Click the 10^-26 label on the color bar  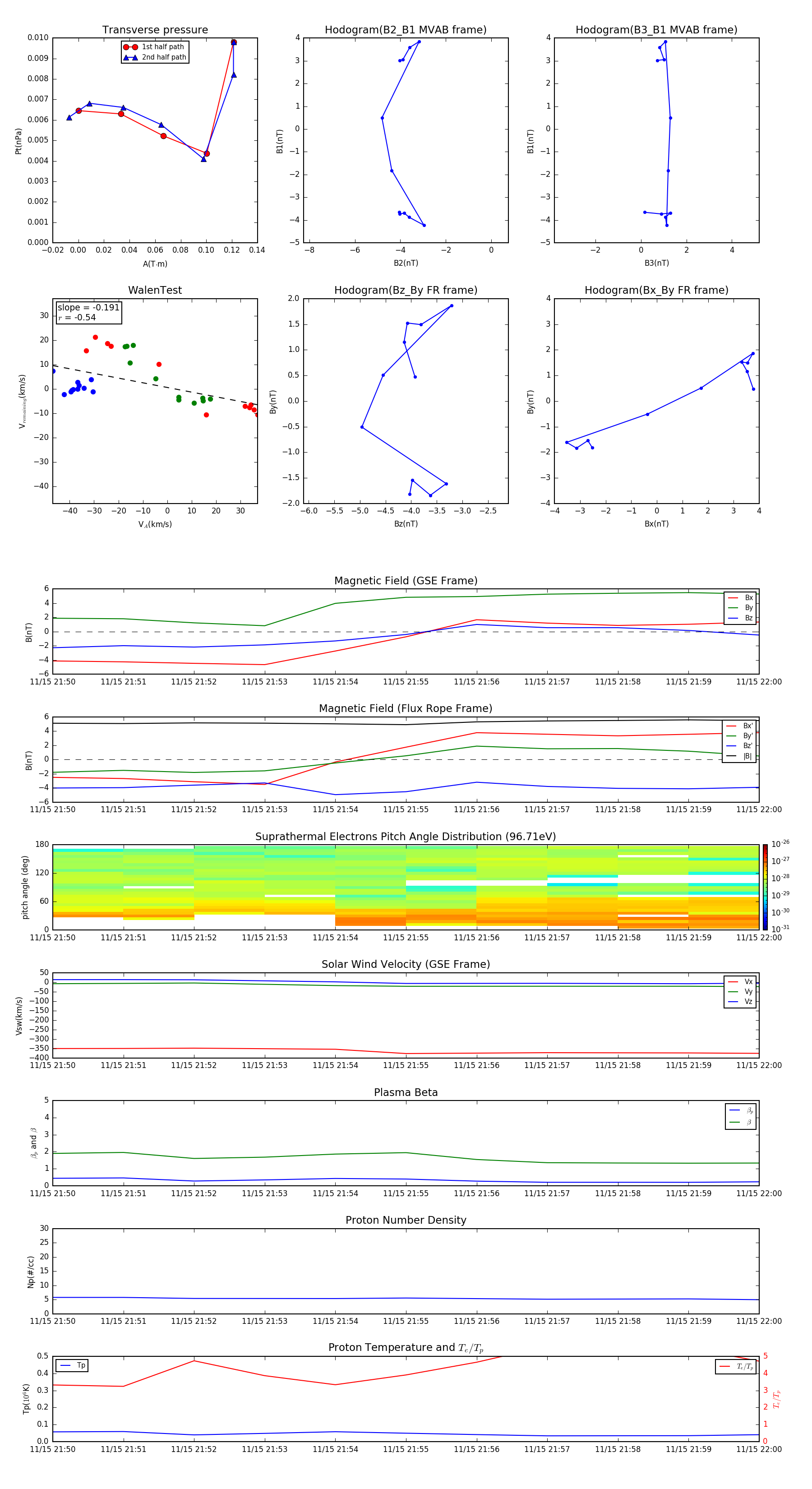[x=780, y=844]
